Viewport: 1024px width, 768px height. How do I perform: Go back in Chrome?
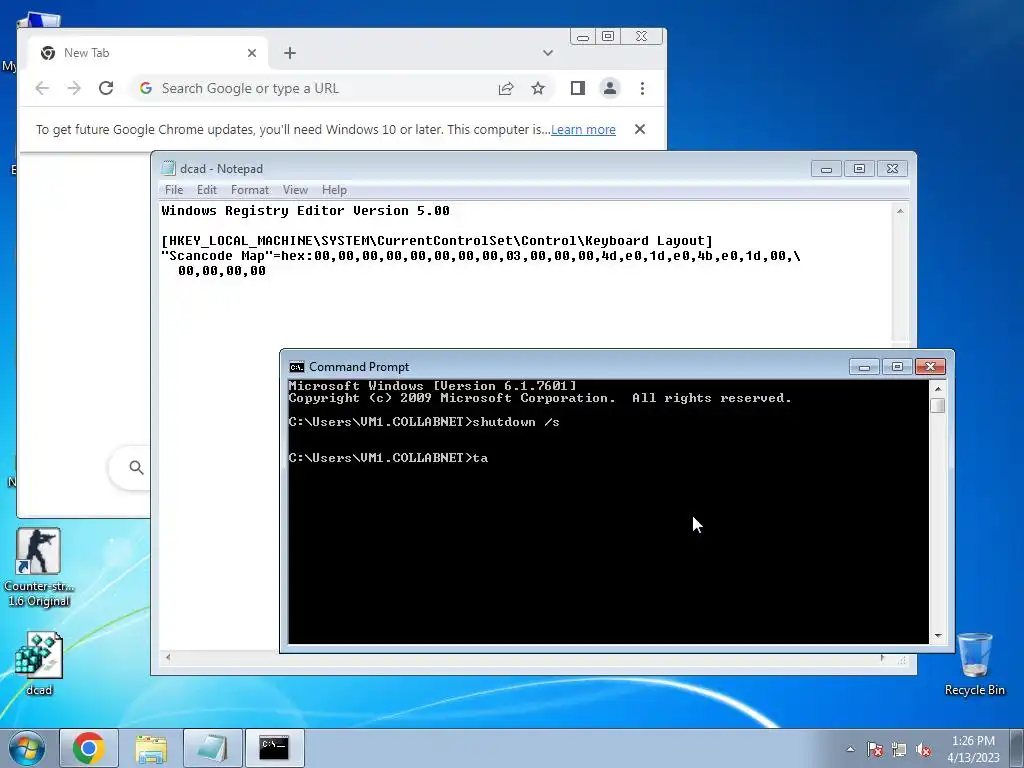pos(42,88)
